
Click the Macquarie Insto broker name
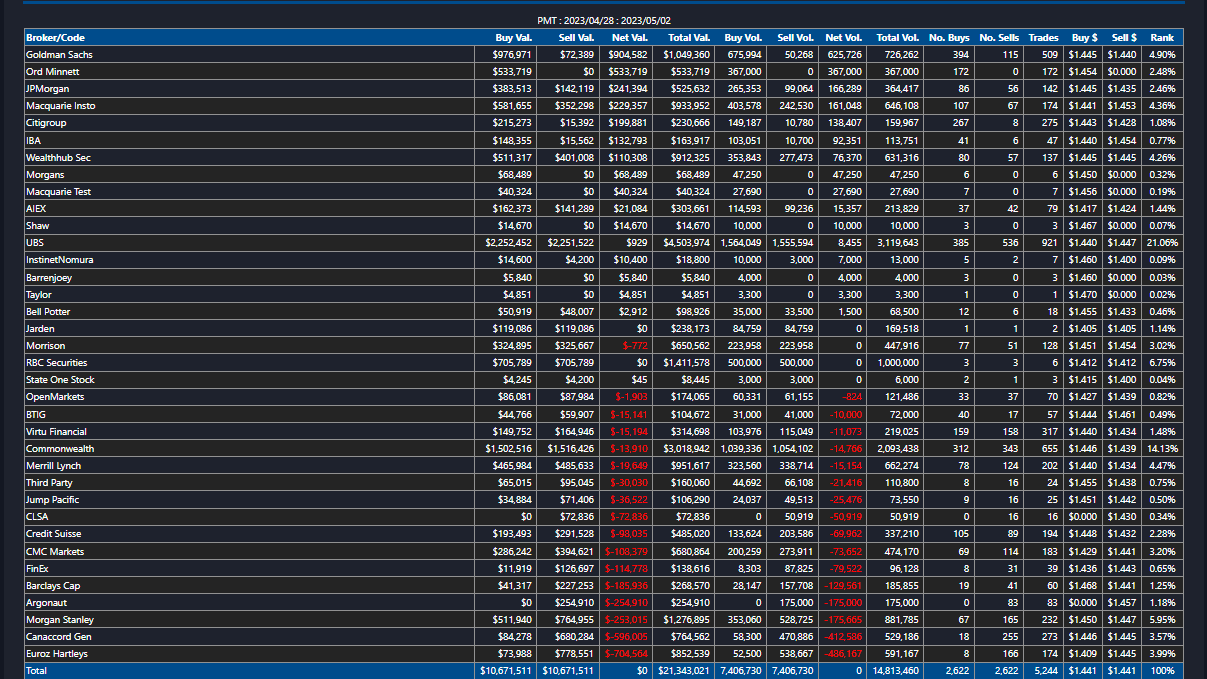[x=61, y=106]
